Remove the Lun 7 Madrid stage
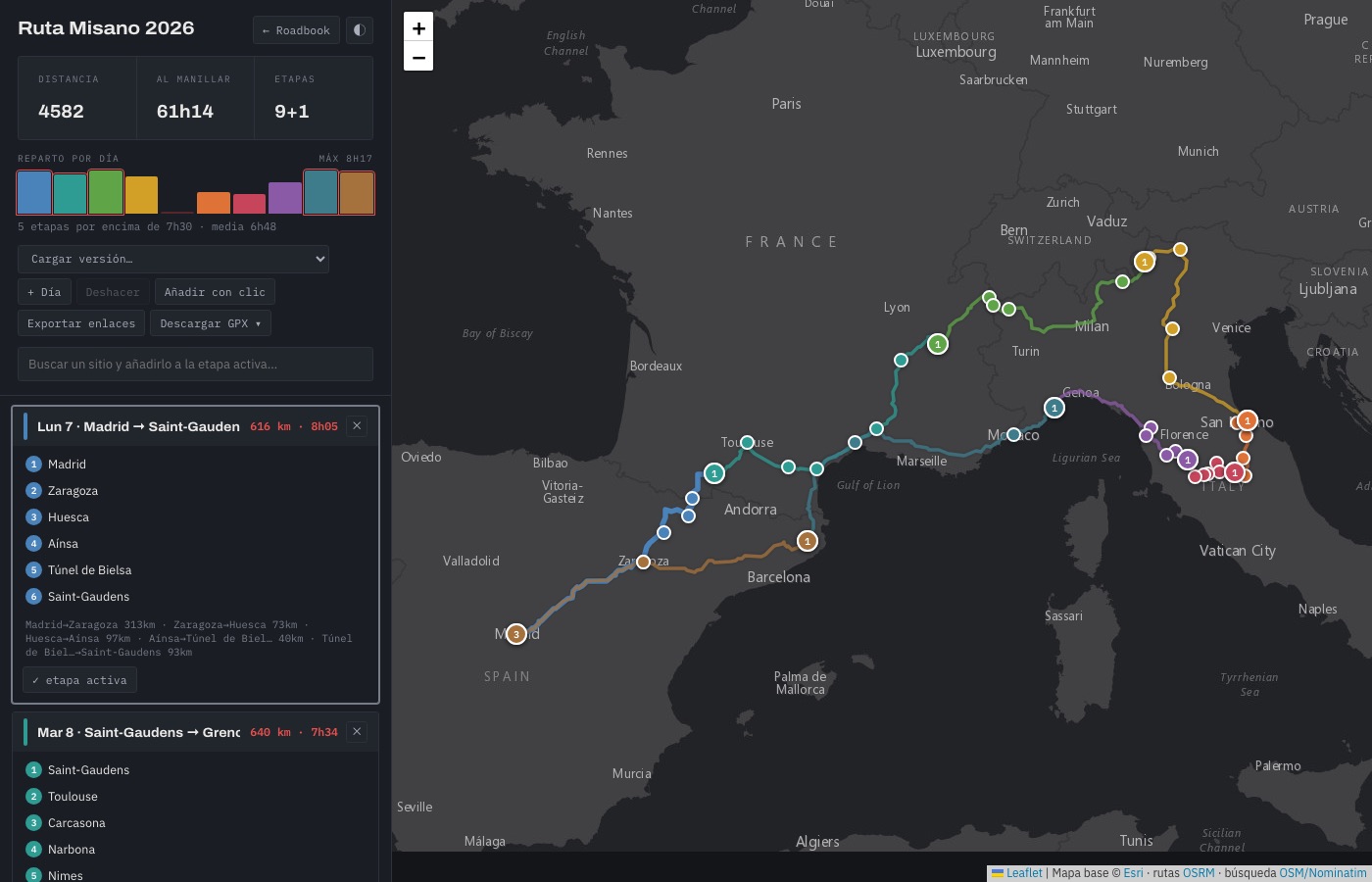Image resolution: width=1372 pixels, height=882 pixels. (357, 426)
